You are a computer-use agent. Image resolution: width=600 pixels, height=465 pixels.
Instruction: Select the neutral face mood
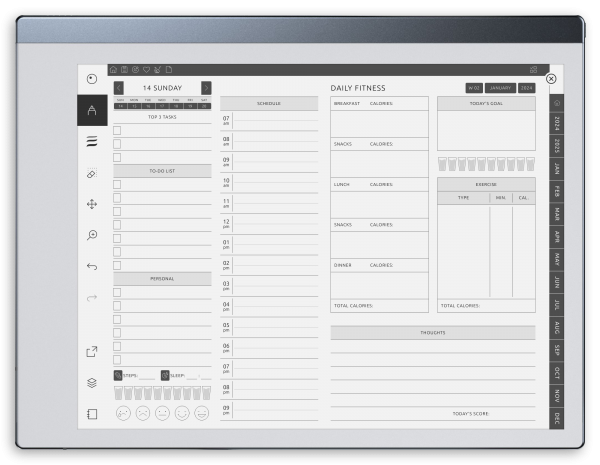[x=162, y=413]
